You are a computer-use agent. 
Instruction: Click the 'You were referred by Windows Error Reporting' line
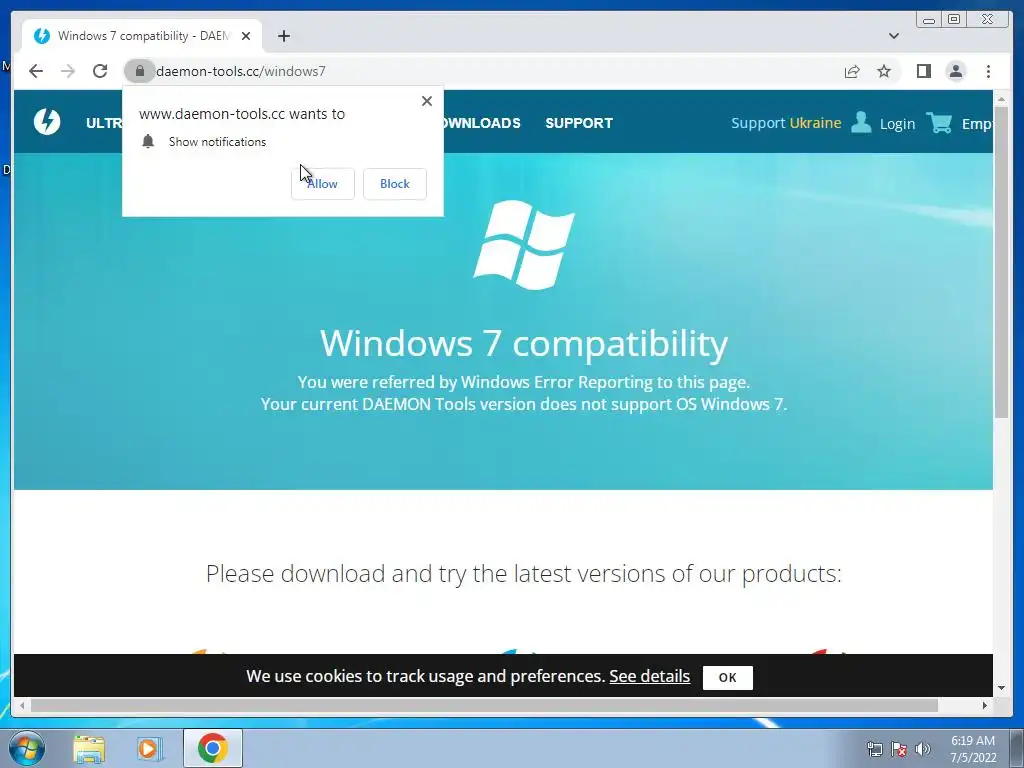click(524, 382)
